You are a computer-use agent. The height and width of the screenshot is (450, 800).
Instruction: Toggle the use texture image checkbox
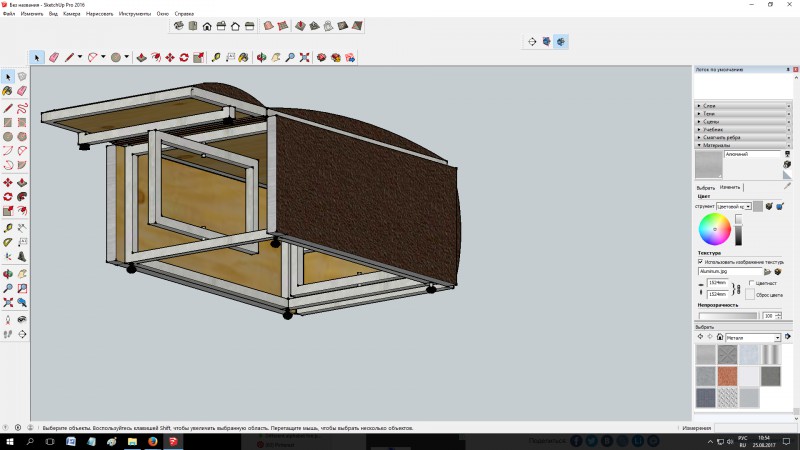(x=700, y=262)
